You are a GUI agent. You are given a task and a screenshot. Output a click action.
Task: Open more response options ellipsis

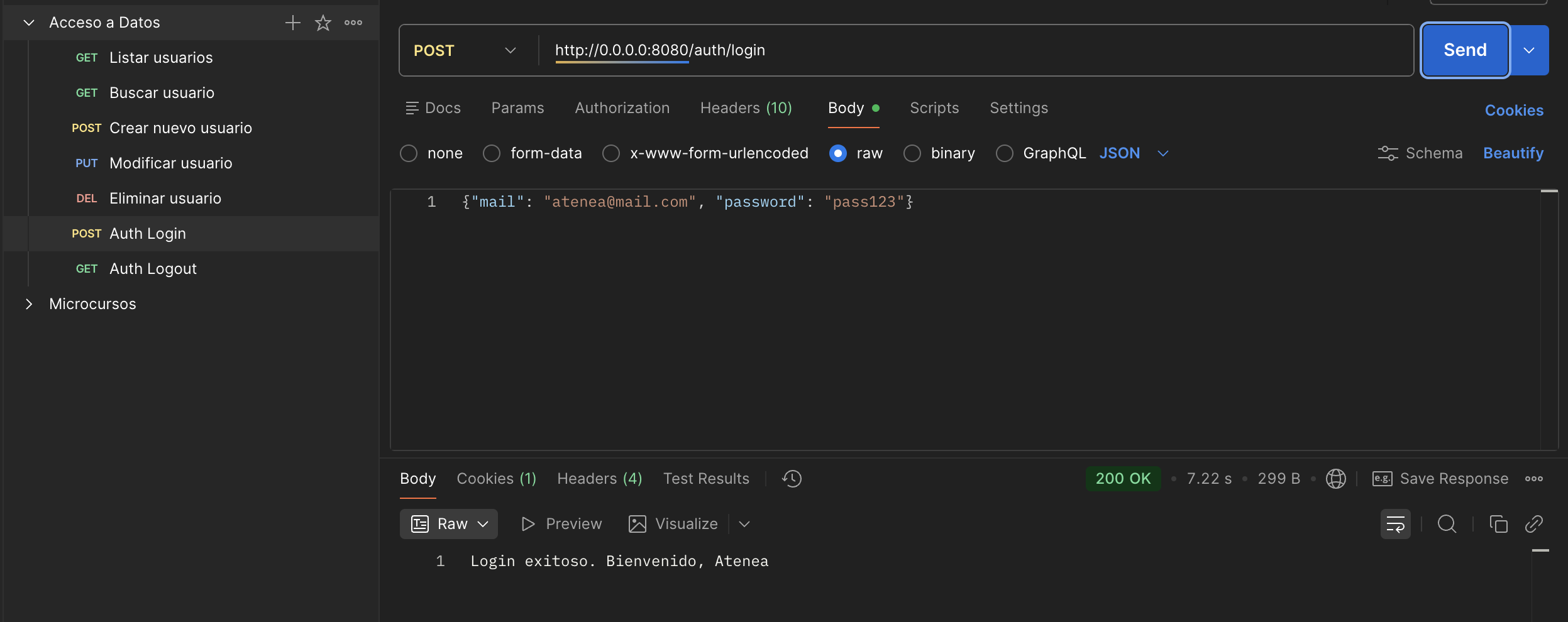(1533, 479)
